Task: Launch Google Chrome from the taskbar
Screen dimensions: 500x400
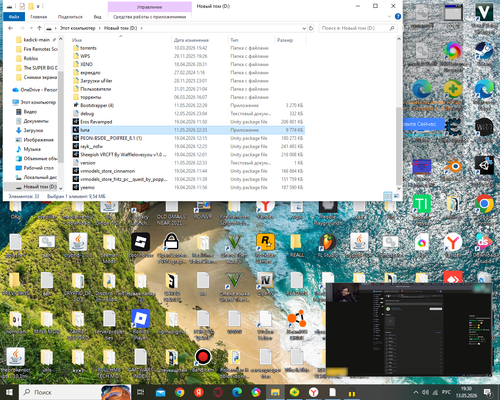Action: coord(180,392)
